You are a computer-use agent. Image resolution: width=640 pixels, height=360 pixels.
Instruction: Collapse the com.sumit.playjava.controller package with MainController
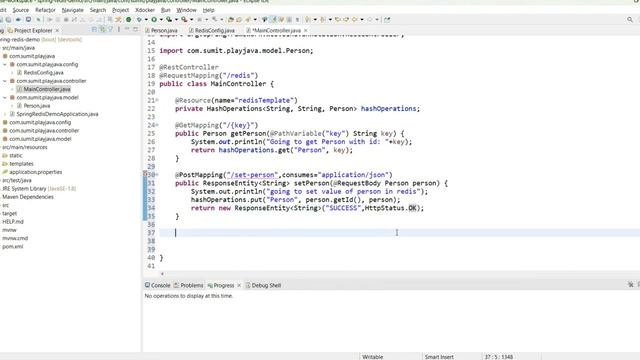pos(5,81)
